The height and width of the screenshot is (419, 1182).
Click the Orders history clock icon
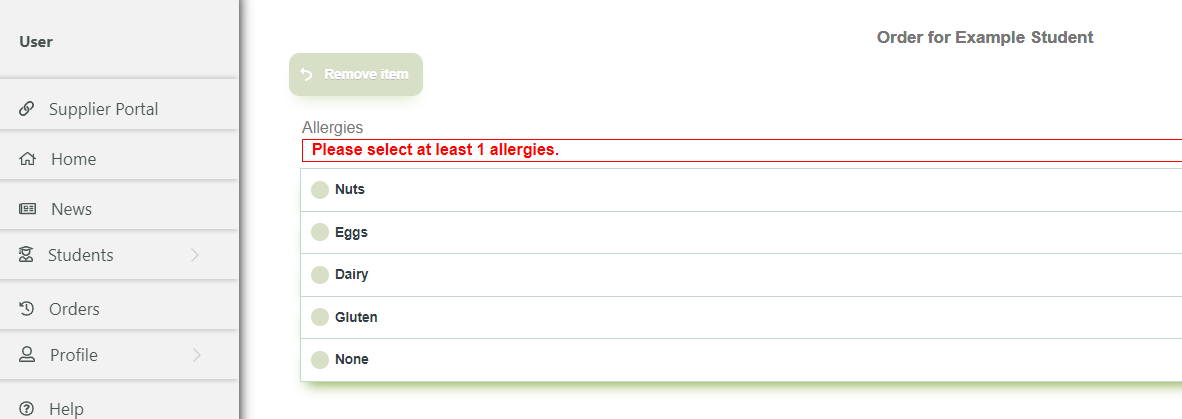click(x=27, y=309)
